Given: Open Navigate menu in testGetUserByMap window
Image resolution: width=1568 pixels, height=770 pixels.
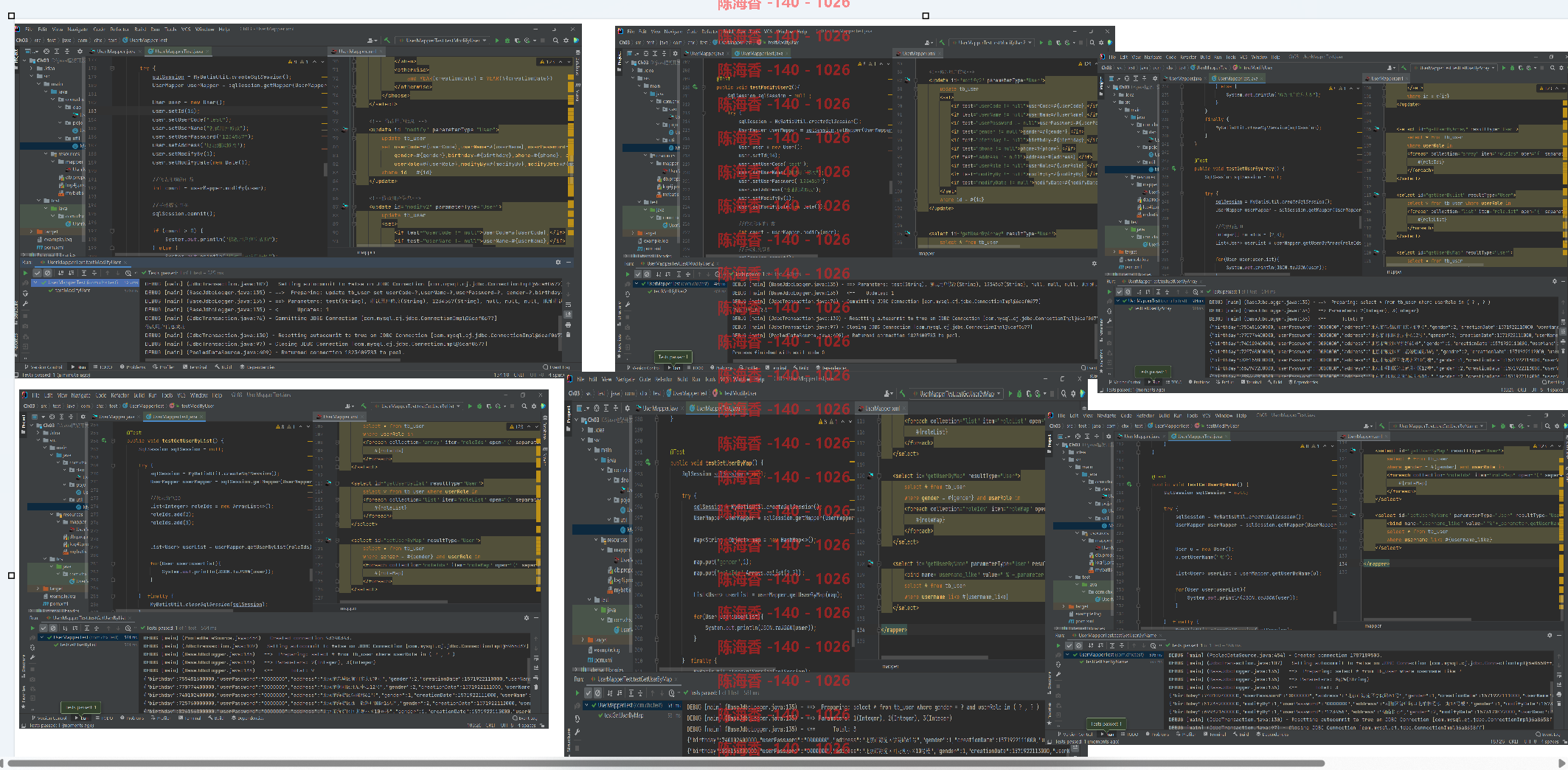Looking at the screenshot, I should 625,379.
